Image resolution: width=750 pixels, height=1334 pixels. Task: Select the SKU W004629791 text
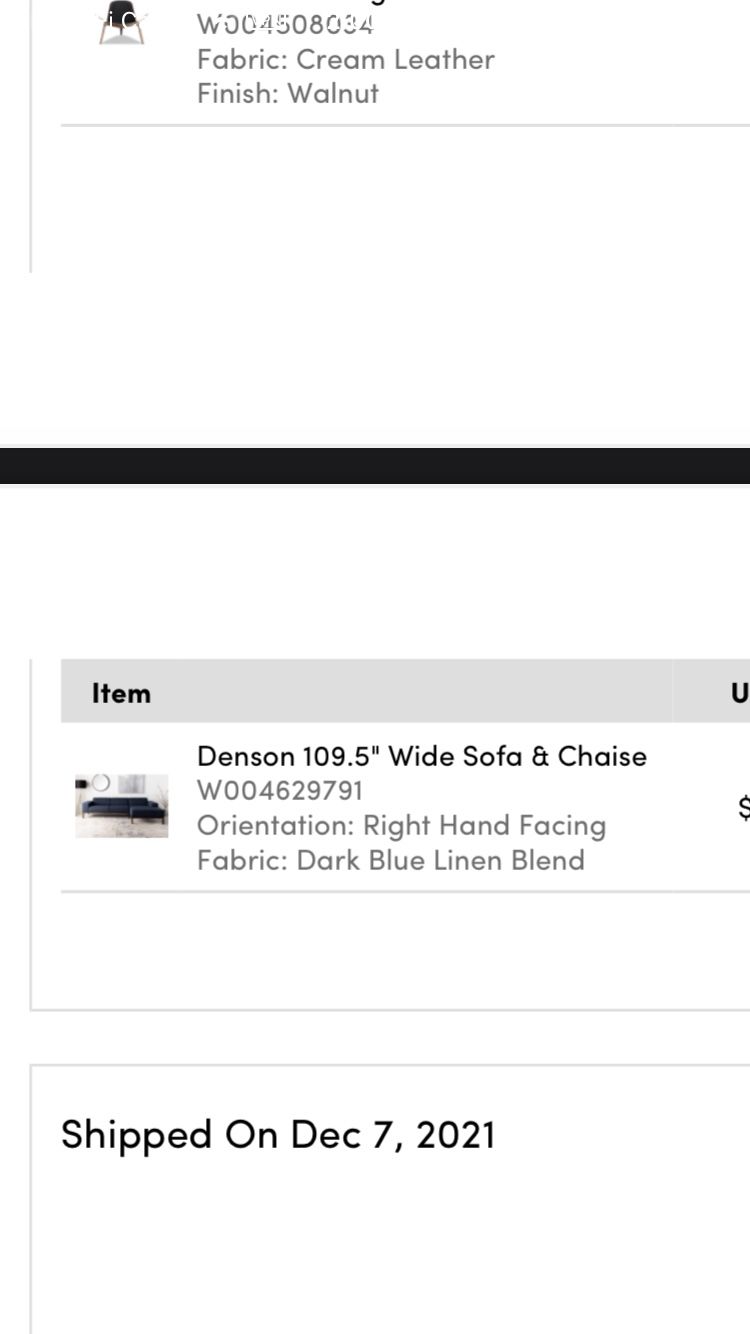click(x=280, y=790)
